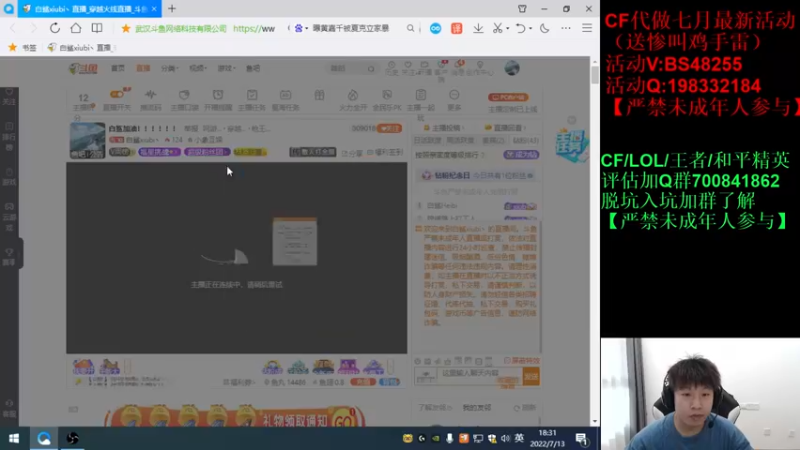Open the 白鲨xiubi 直播 bookmark
Screen dimensions: 800x450
click(82, 47)
